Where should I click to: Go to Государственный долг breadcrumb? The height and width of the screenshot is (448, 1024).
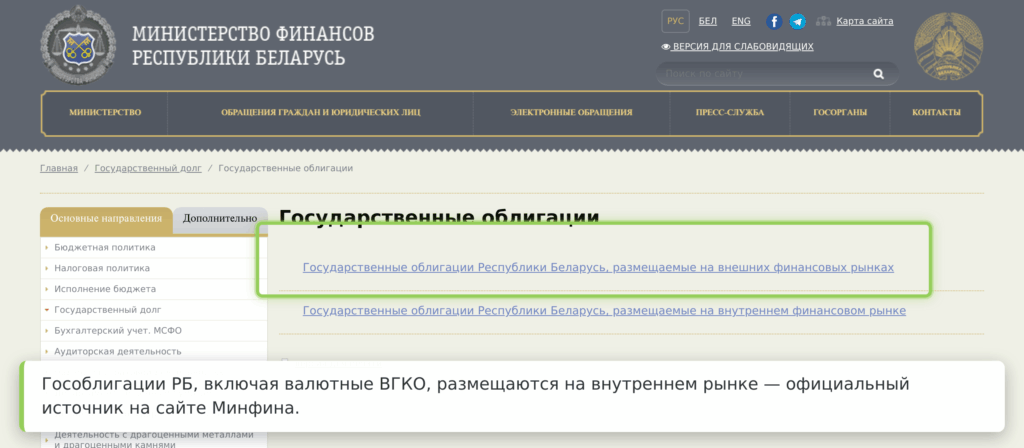148,168
